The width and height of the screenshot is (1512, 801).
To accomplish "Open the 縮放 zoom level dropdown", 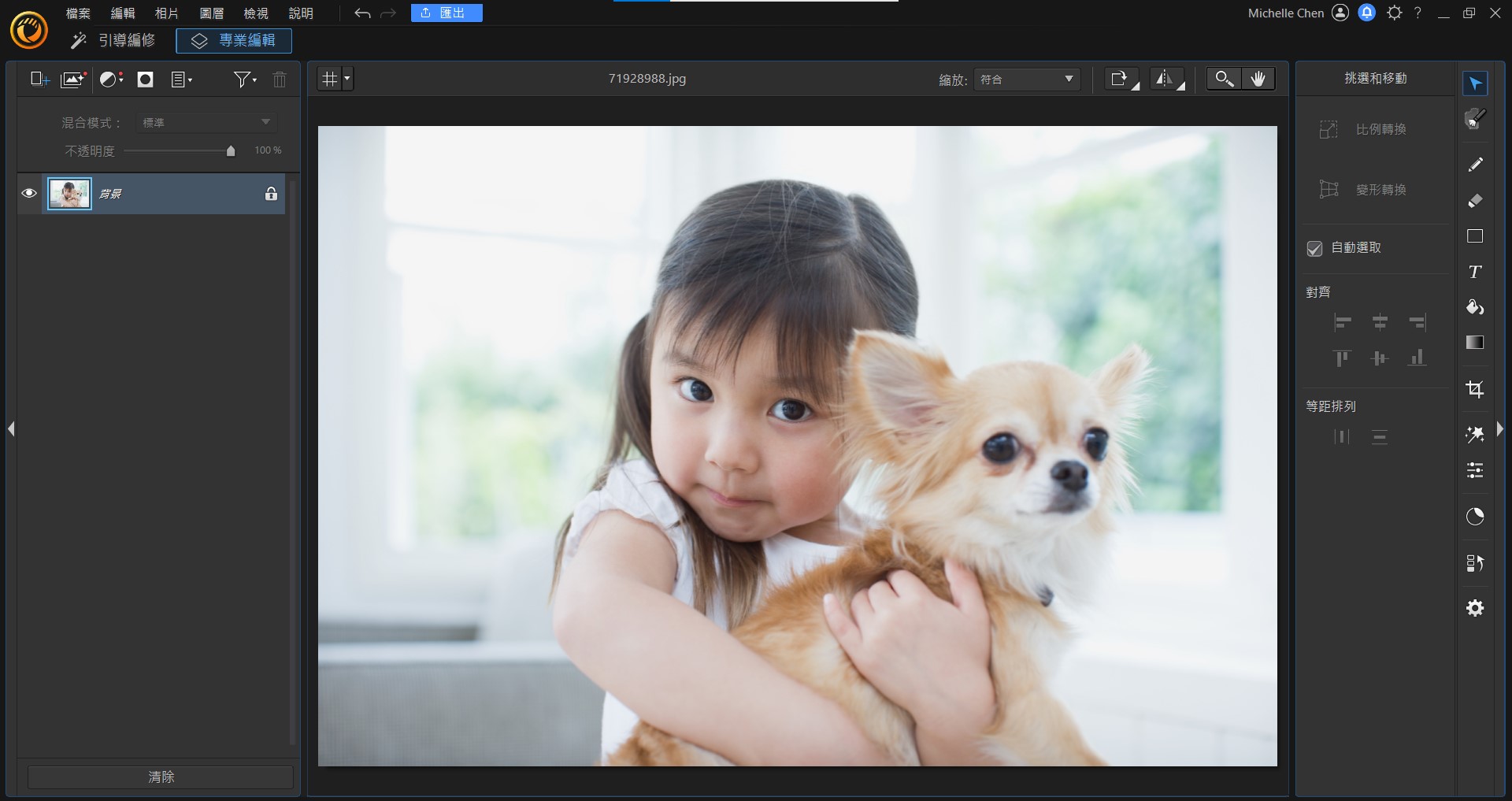I will coord(1026,80).
